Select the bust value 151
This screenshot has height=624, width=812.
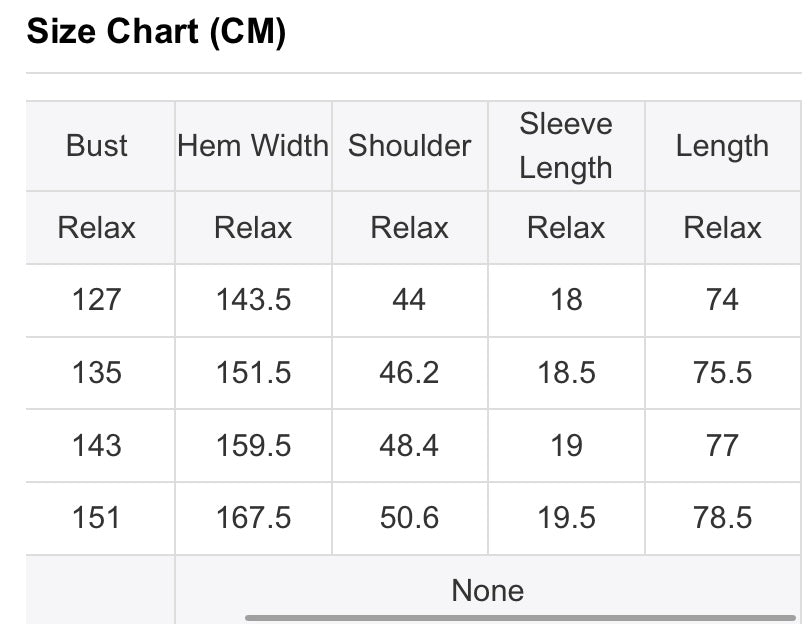click(x=96, y=518)
